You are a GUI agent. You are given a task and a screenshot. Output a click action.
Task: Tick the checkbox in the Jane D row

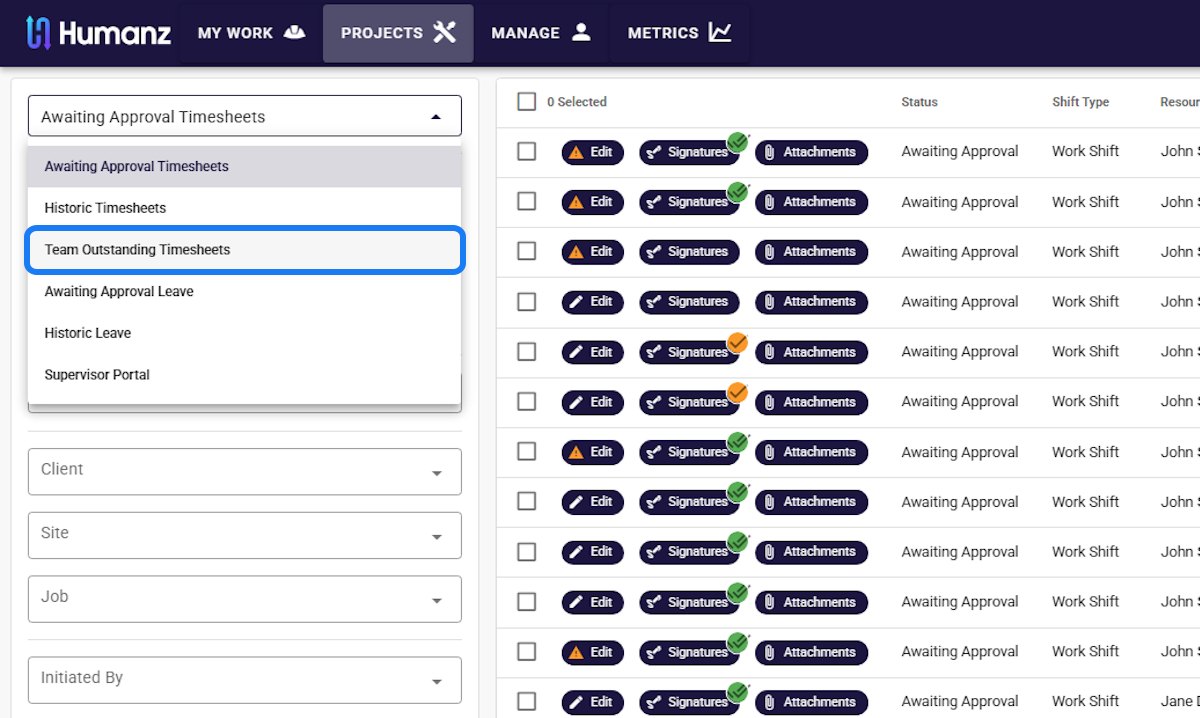pos(527,701)
